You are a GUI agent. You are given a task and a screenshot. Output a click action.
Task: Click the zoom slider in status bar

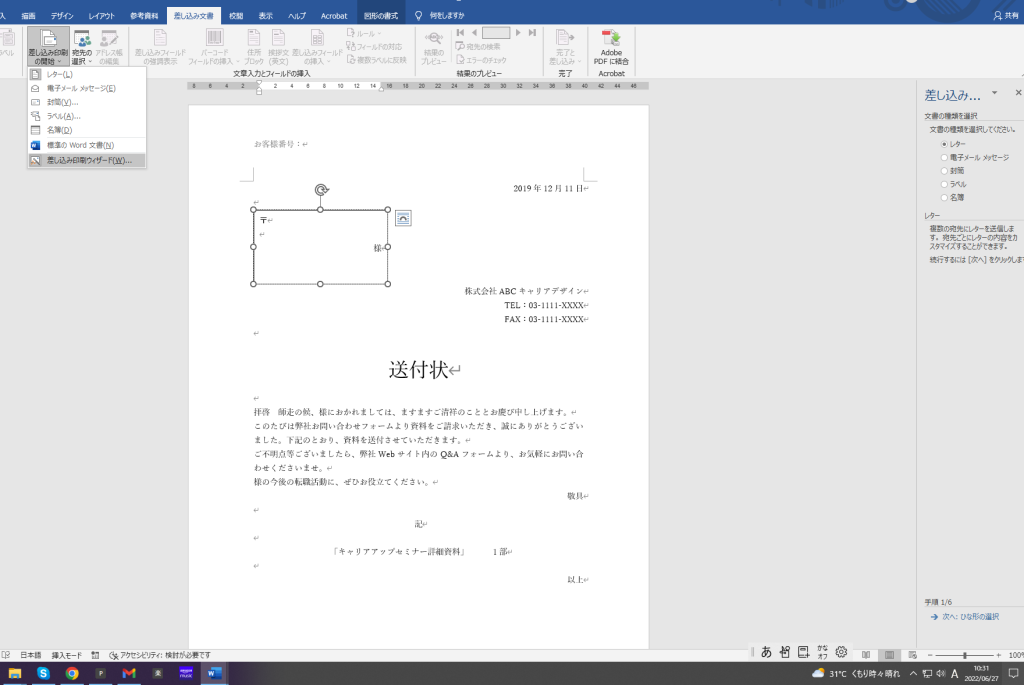pyautogui.click(x=964, y=655)
